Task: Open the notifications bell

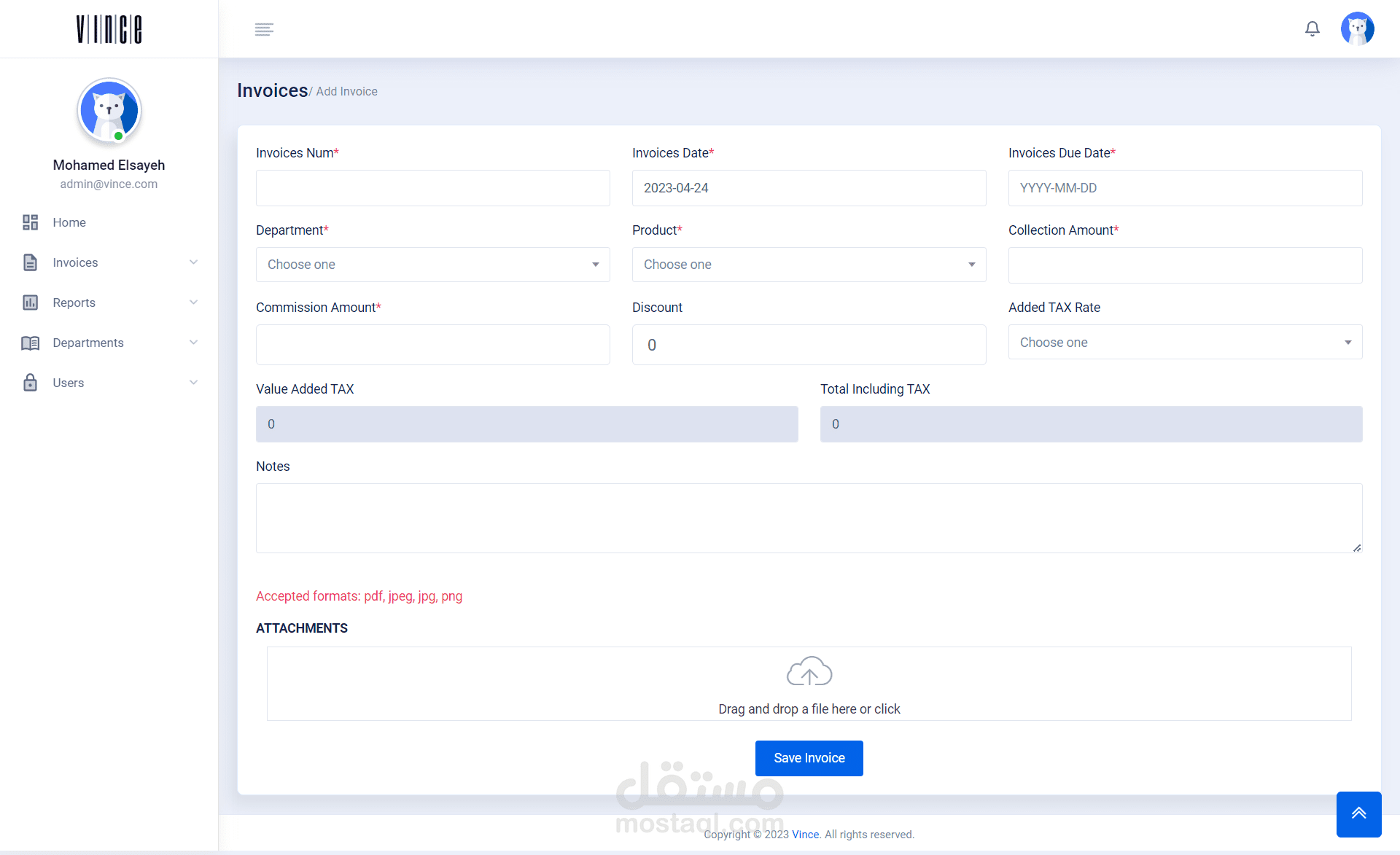Action: [x=1312, y=29]
